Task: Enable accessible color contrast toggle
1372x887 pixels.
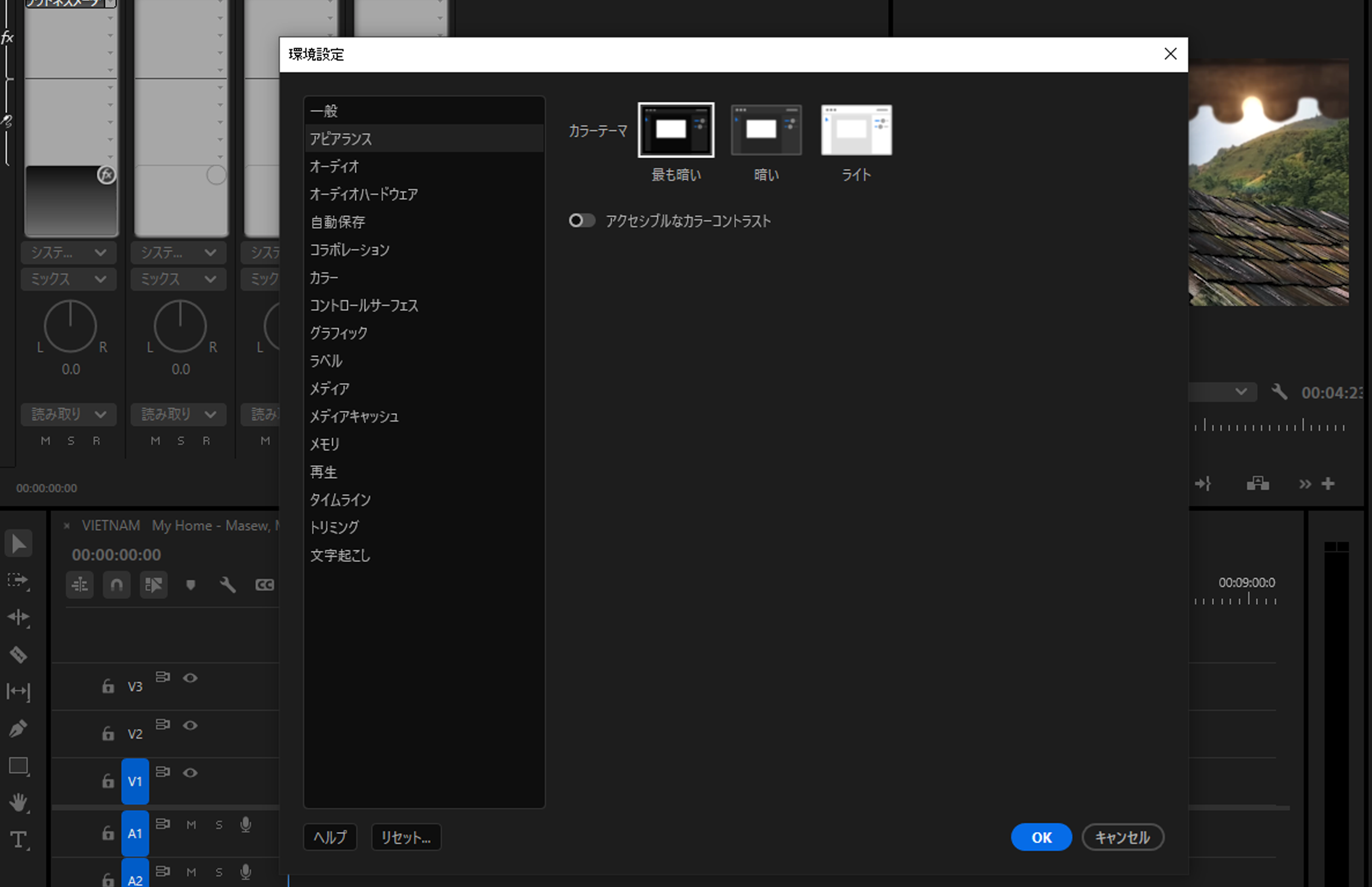Action: (x=582, y=221)
